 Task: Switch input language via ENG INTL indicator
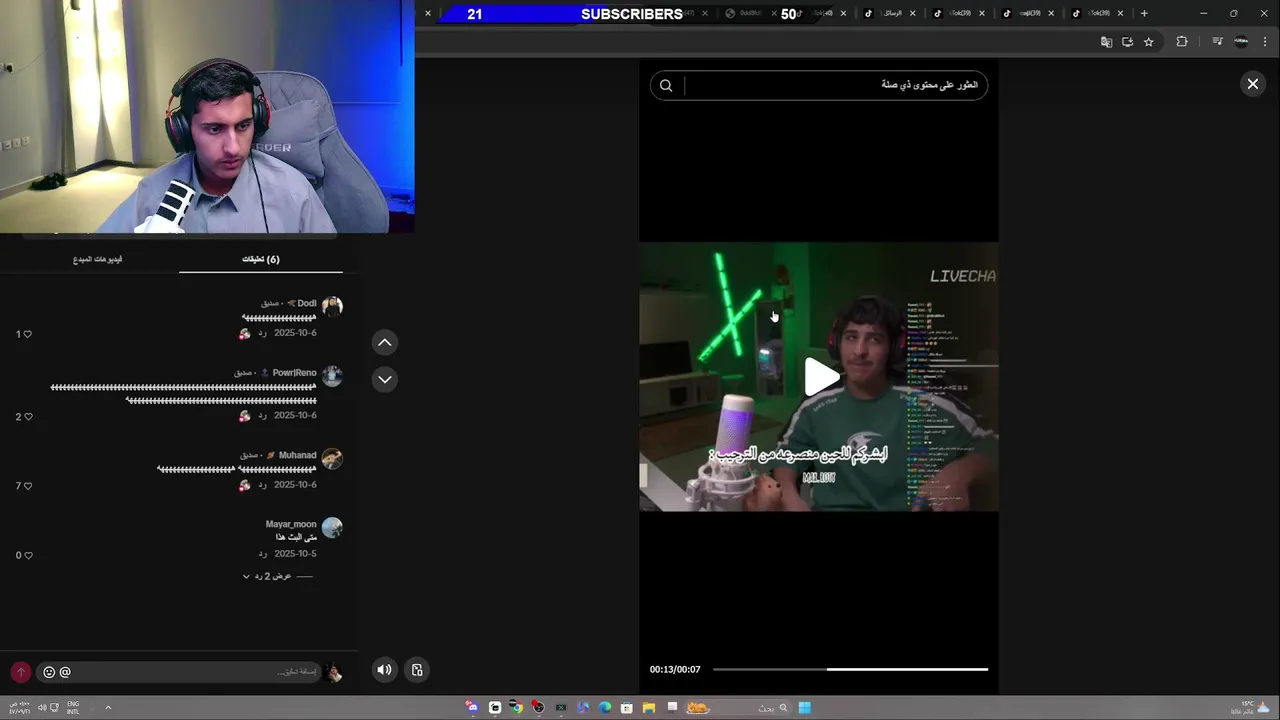73,708
